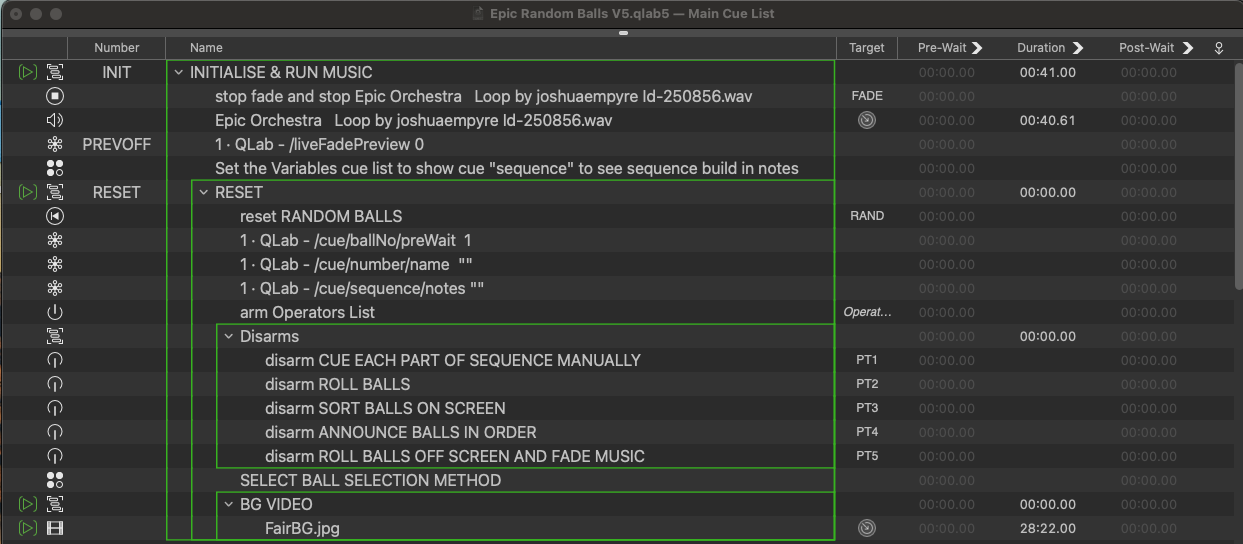The height and width of the screenshot is (544, 1243).
Task: Toggle the green playhead marker on BG VIDEO
Action: tap(27, 504)
